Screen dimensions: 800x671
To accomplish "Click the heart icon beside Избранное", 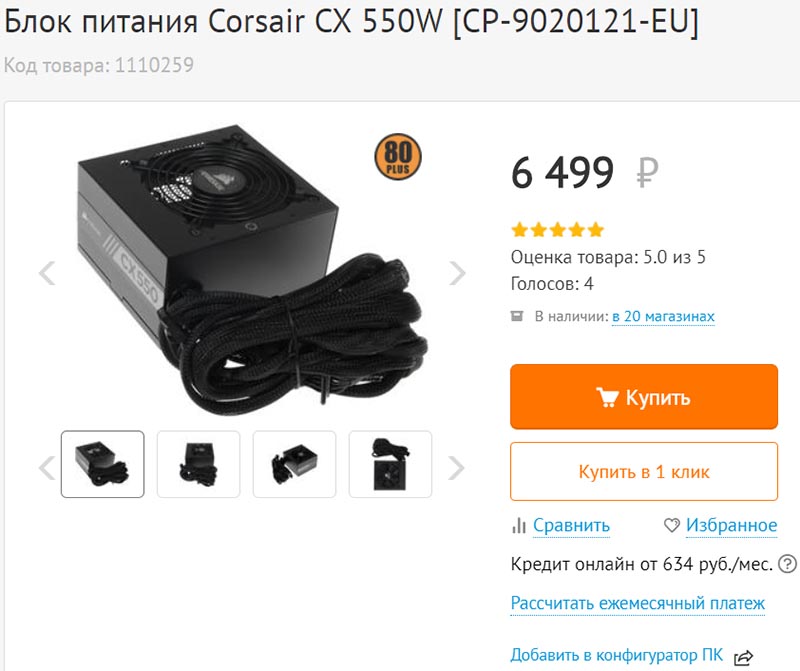I will coord(671,525).
